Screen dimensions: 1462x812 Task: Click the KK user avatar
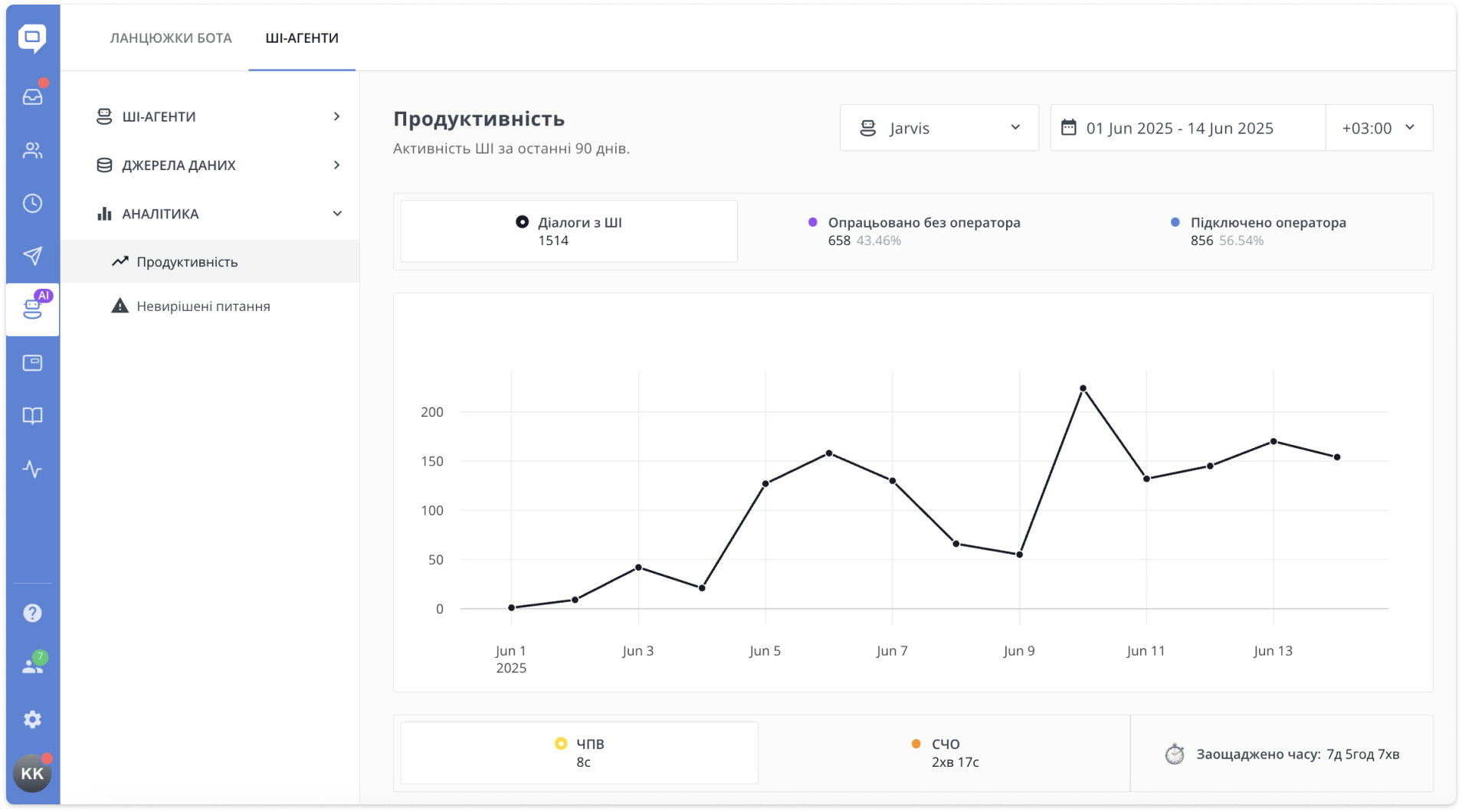coord(32,773)
